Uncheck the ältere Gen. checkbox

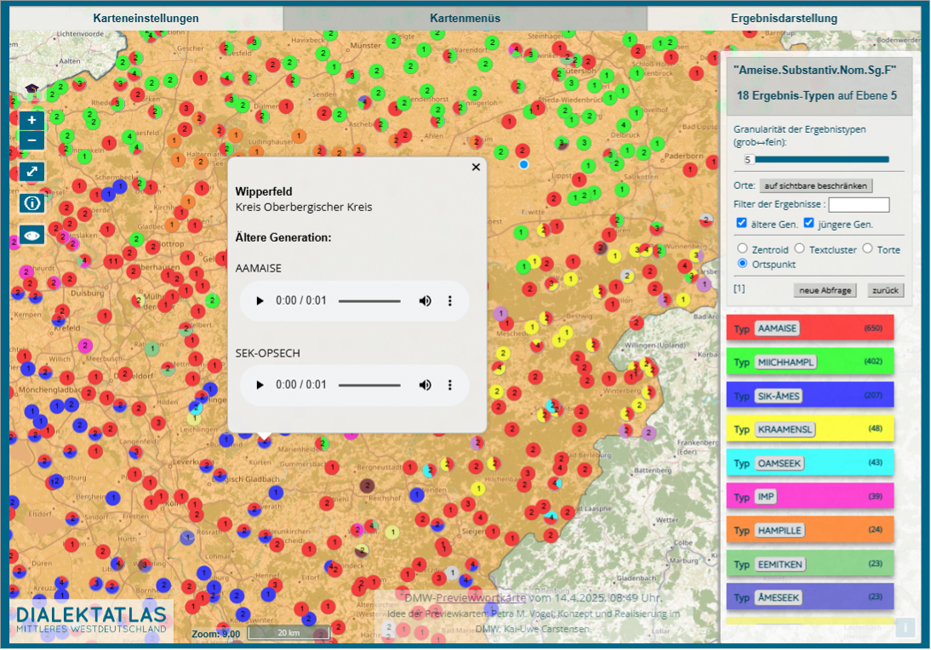pos(741,223)
